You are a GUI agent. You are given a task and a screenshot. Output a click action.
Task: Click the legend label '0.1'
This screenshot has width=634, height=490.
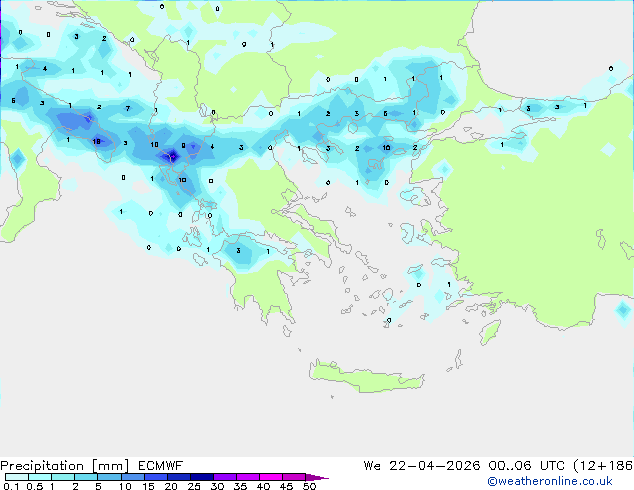pos(11,486)
